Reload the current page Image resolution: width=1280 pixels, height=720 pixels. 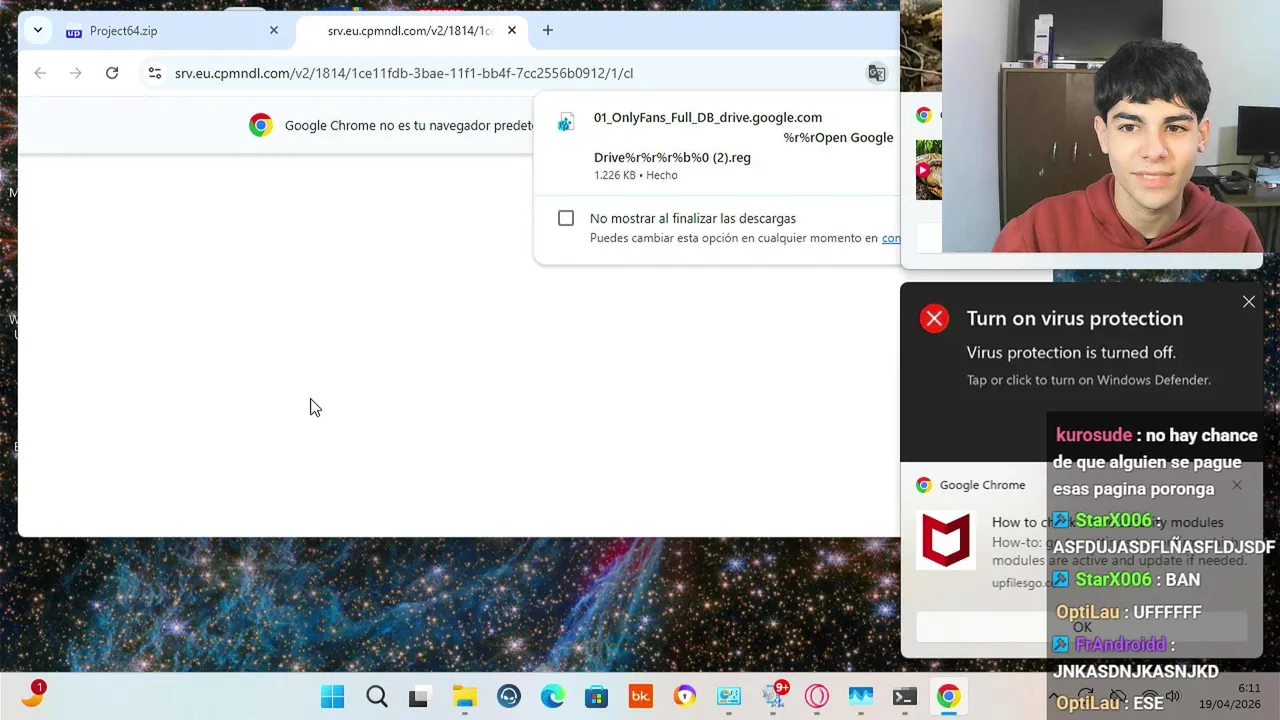tap(112, 73)
